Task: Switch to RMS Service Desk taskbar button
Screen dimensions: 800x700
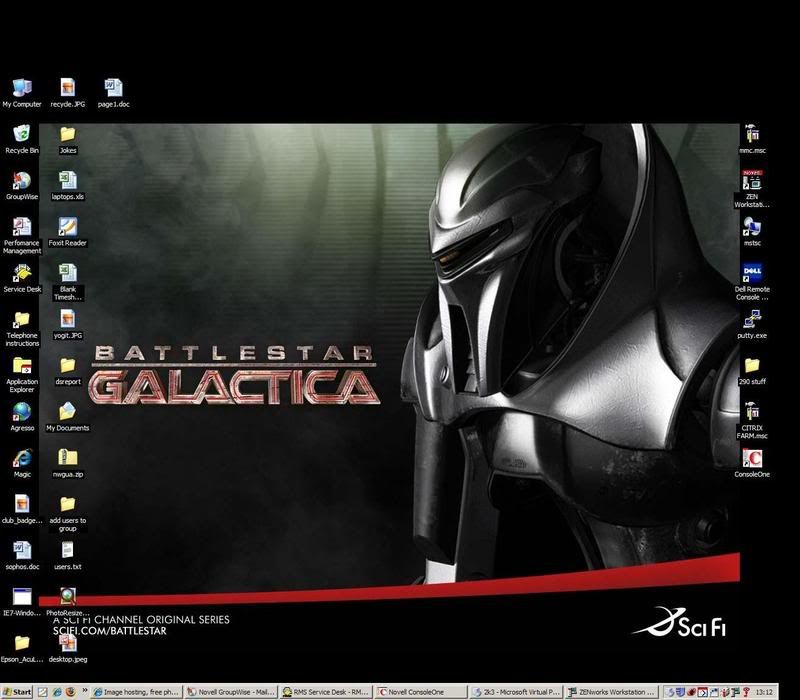Action: [326, 692]
